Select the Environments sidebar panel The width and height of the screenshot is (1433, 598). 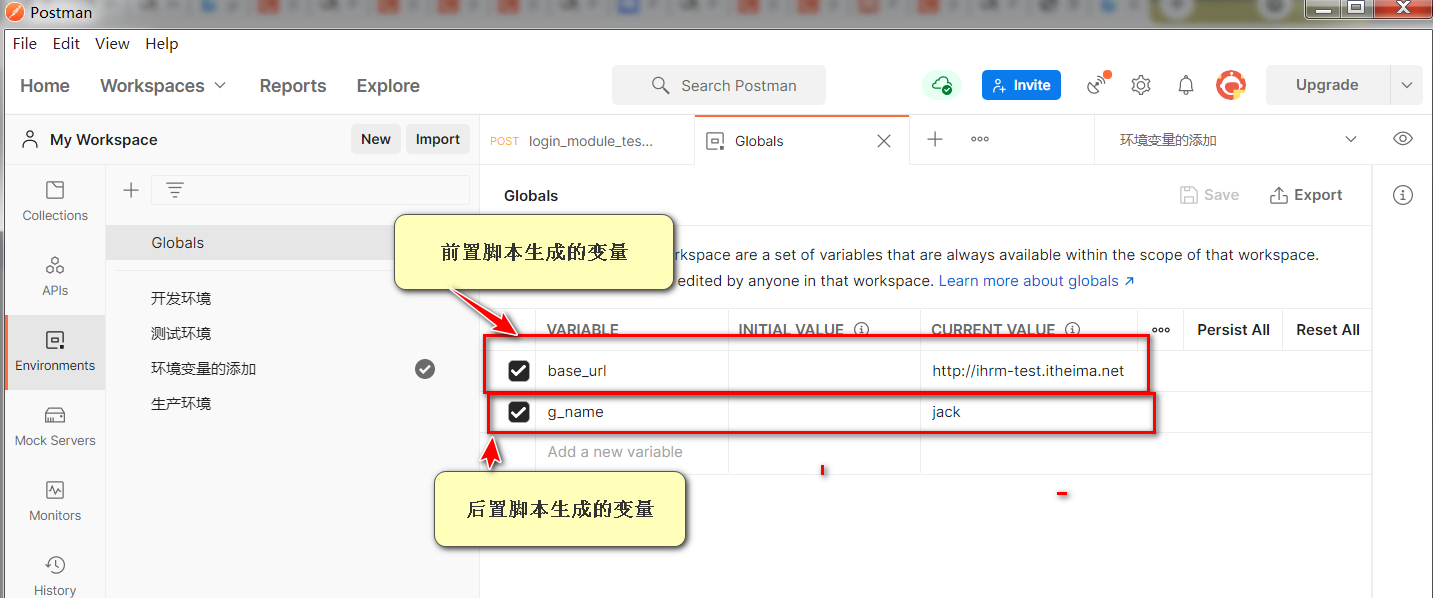tap(55, 352)
